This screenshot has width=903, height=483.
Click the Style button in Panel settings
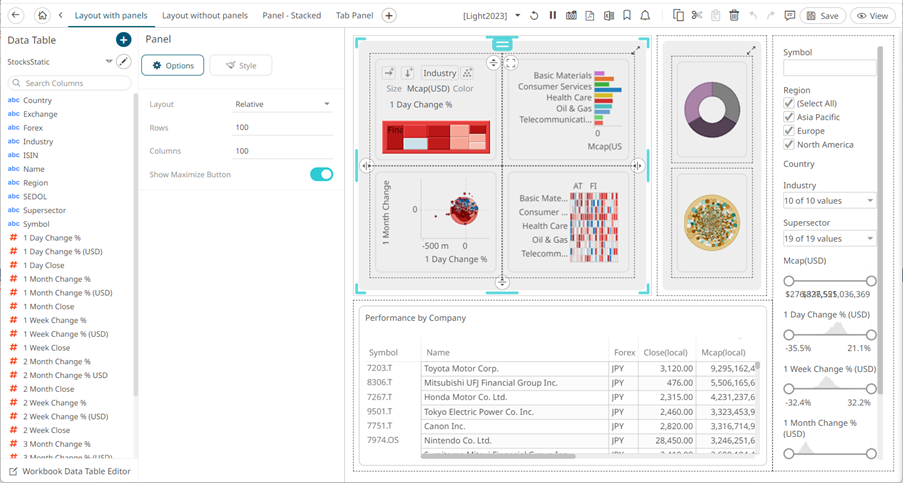(x=240, y=66)
